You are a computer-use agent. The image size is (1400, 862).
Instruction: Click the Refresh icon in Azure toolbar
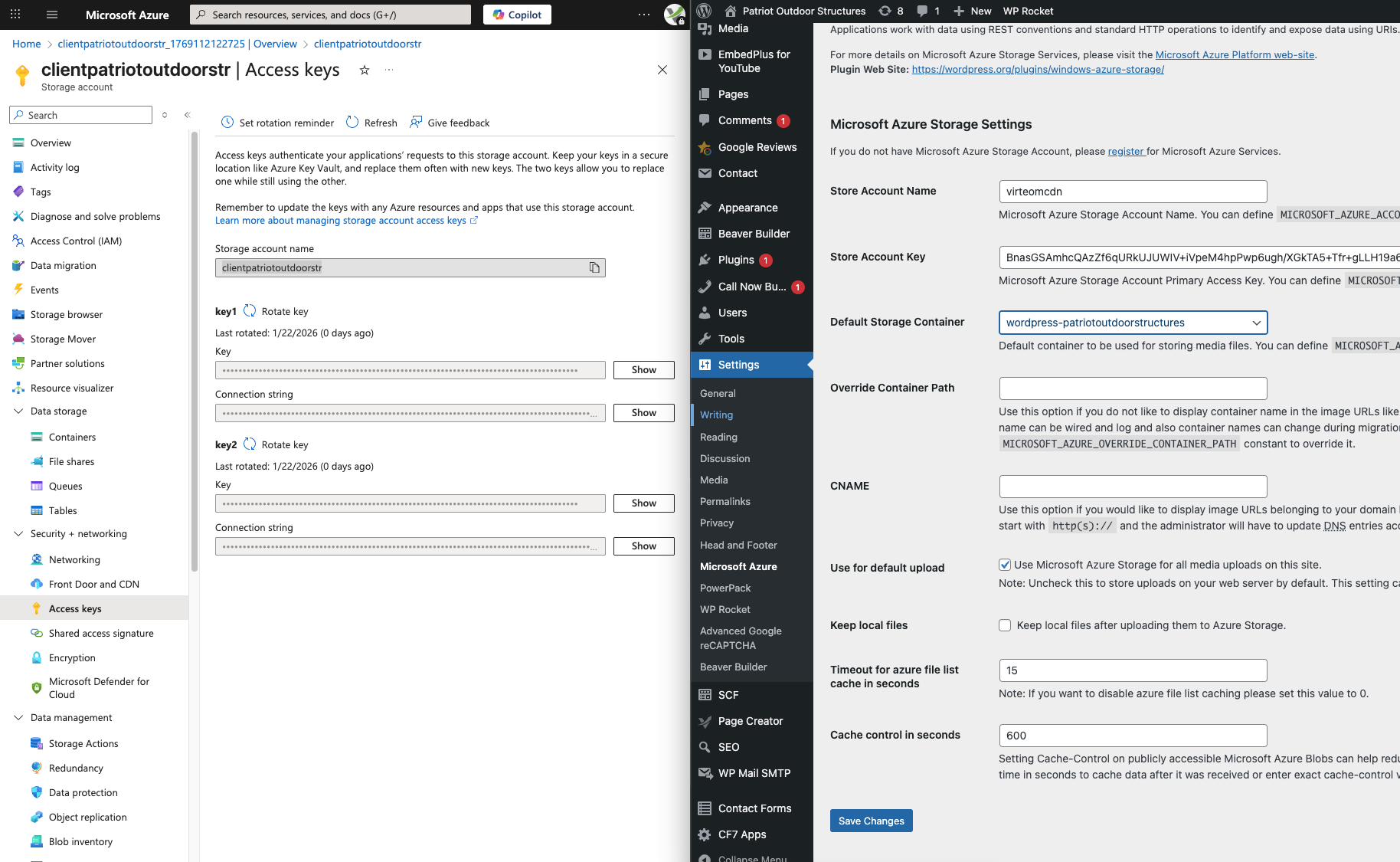pos(352,123)
